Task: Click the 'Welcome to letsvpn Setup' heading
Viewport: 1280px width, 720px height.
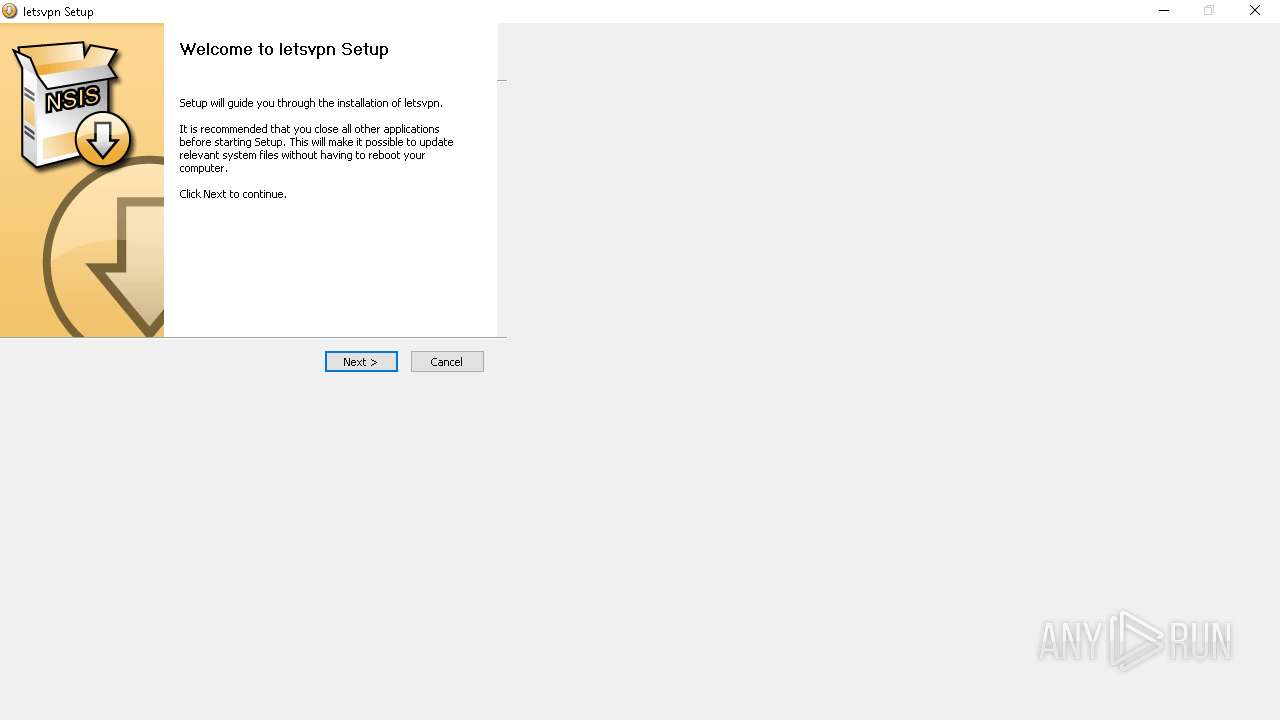Action: click(284, 49)
